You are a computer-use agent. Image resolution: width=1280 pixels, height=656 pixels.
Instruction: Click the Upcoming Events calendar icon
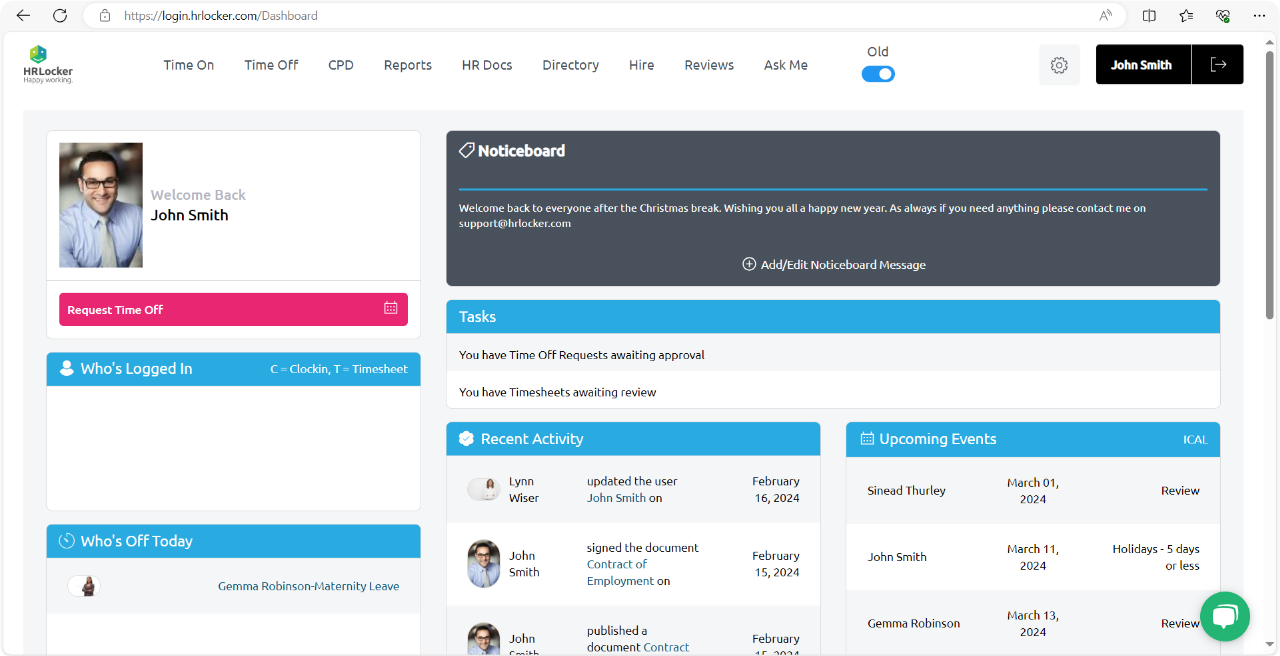[x=866, y=439]
